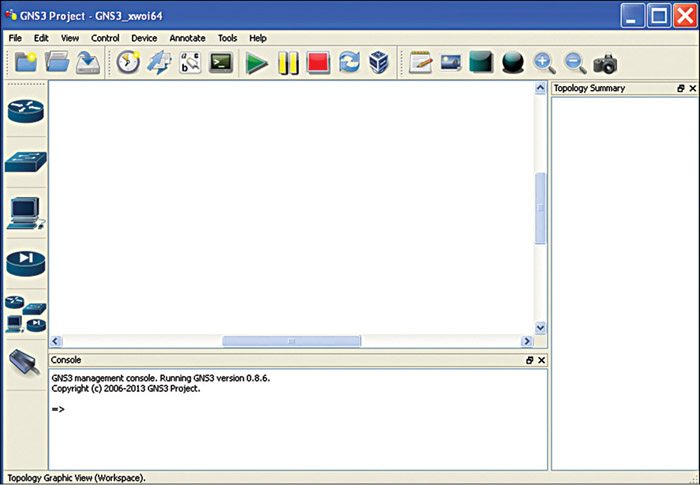This screenshot has width=700, height=485.
Task: Click the new blank project icon
Action: (x=25, y=63)
